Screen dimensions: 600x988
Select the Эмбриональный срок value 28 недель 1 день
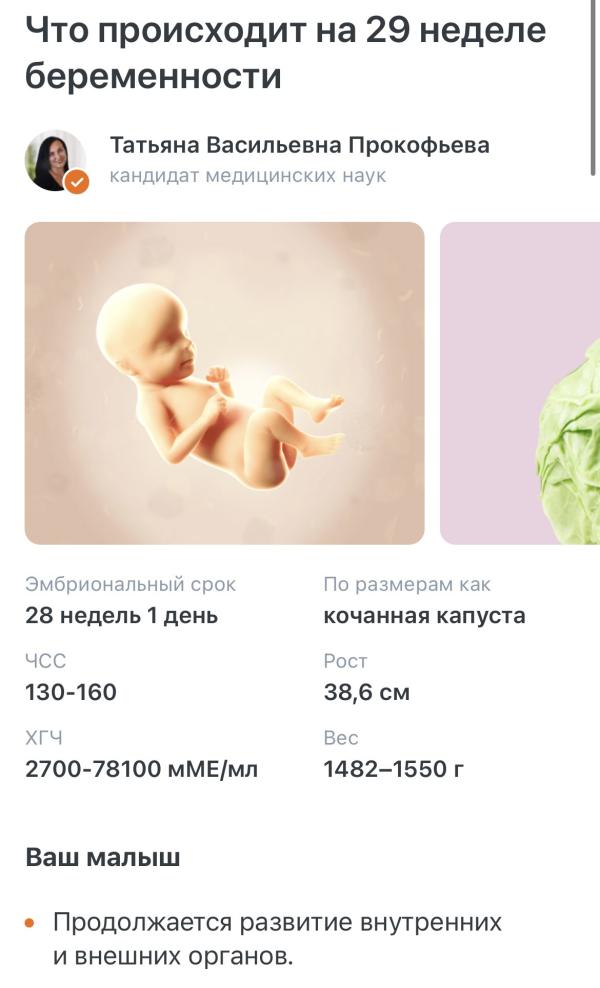(x=122, y=616)
